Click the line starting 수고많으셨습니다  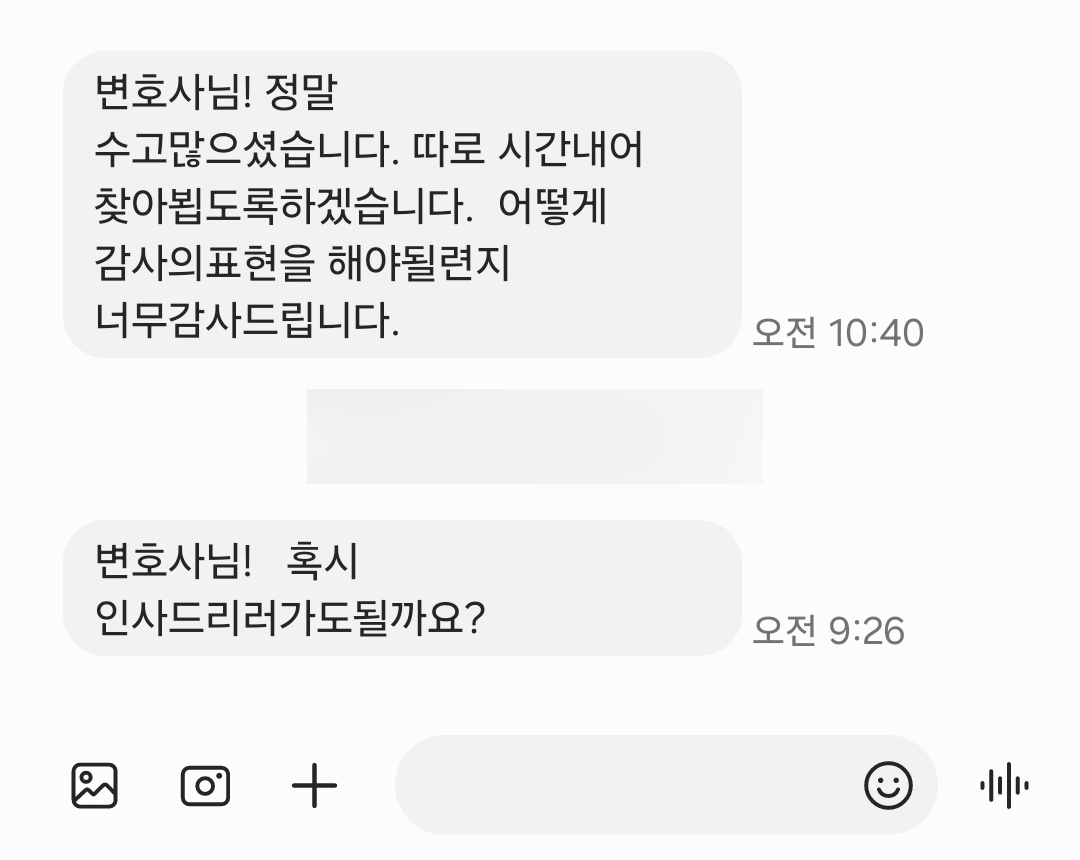(x=368, y=149)
